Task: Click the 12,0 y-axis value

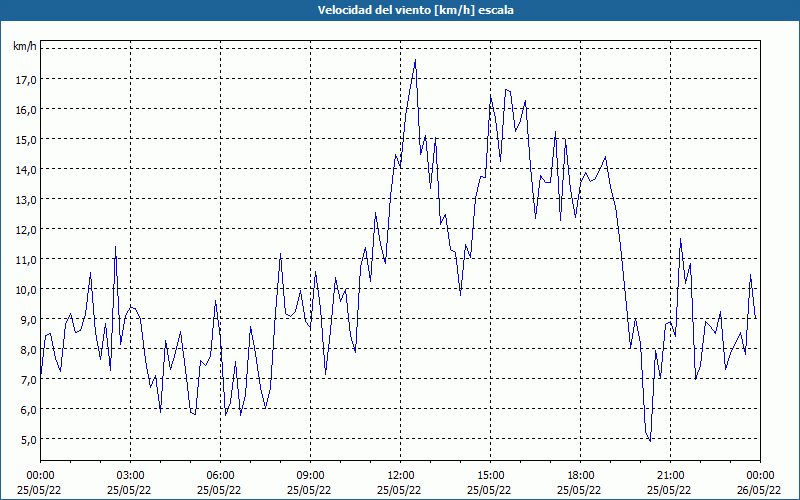Action: (x=26, y=229)
